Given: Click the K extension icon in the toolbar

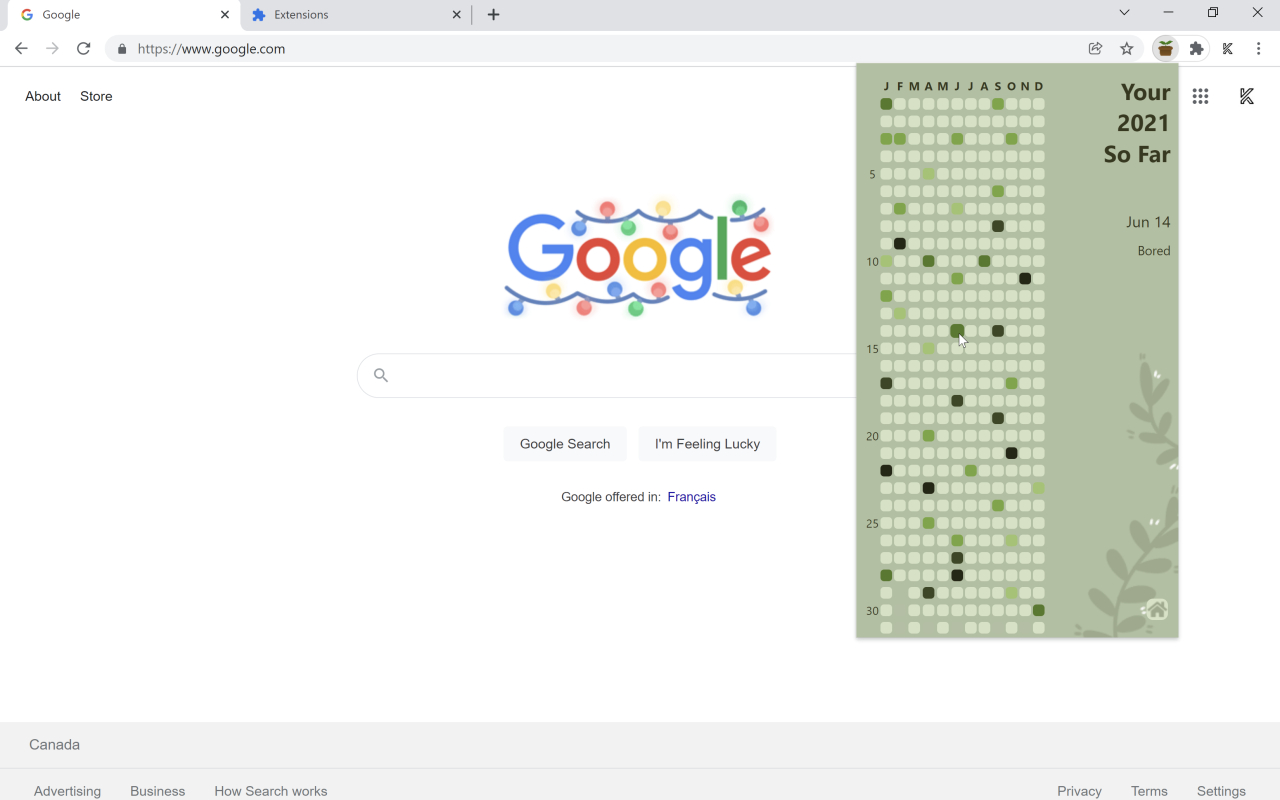Looking at the screenshot, I should [1228, 48].
